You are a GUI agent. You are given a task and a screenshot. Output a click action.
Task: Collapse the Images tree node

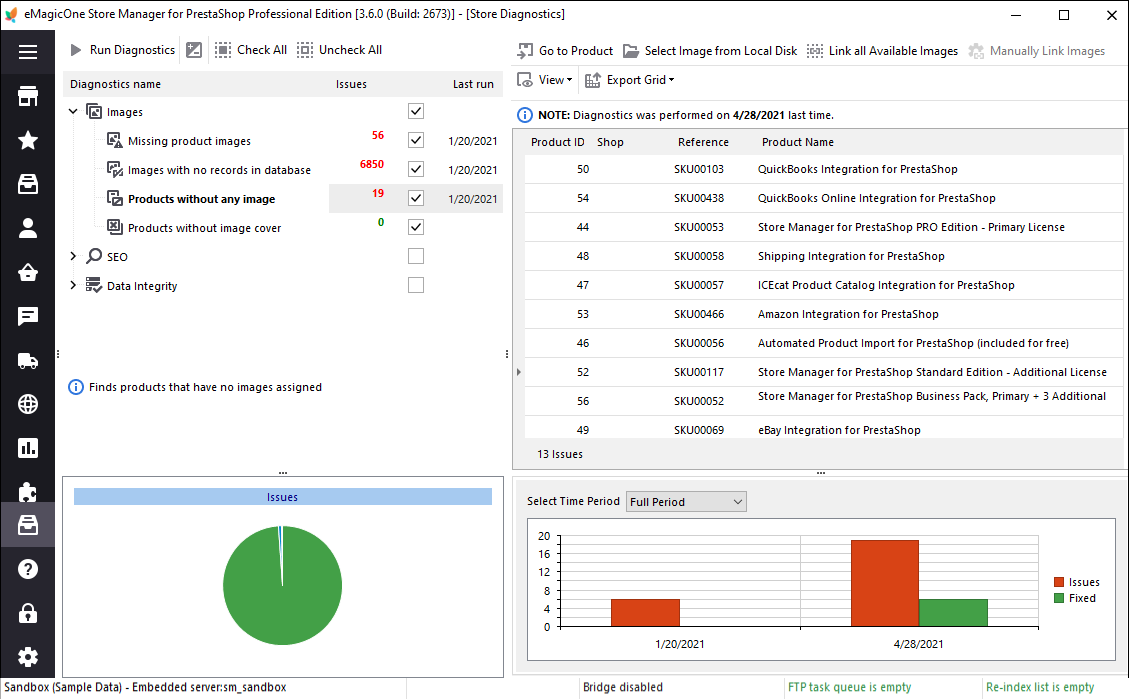[x=73, y=112]
